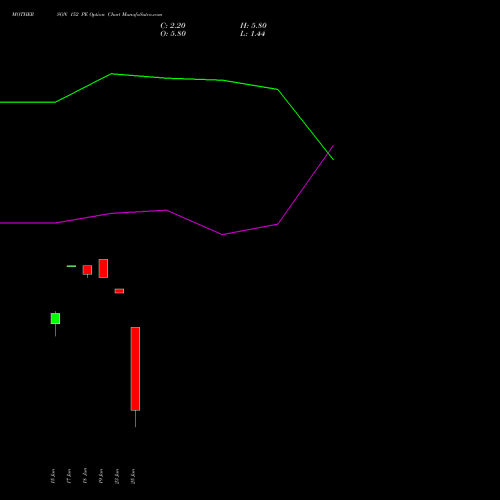500x500 pixels.
Task: Click the high value 'H: 5.80'
Action: tap(253, 26)
